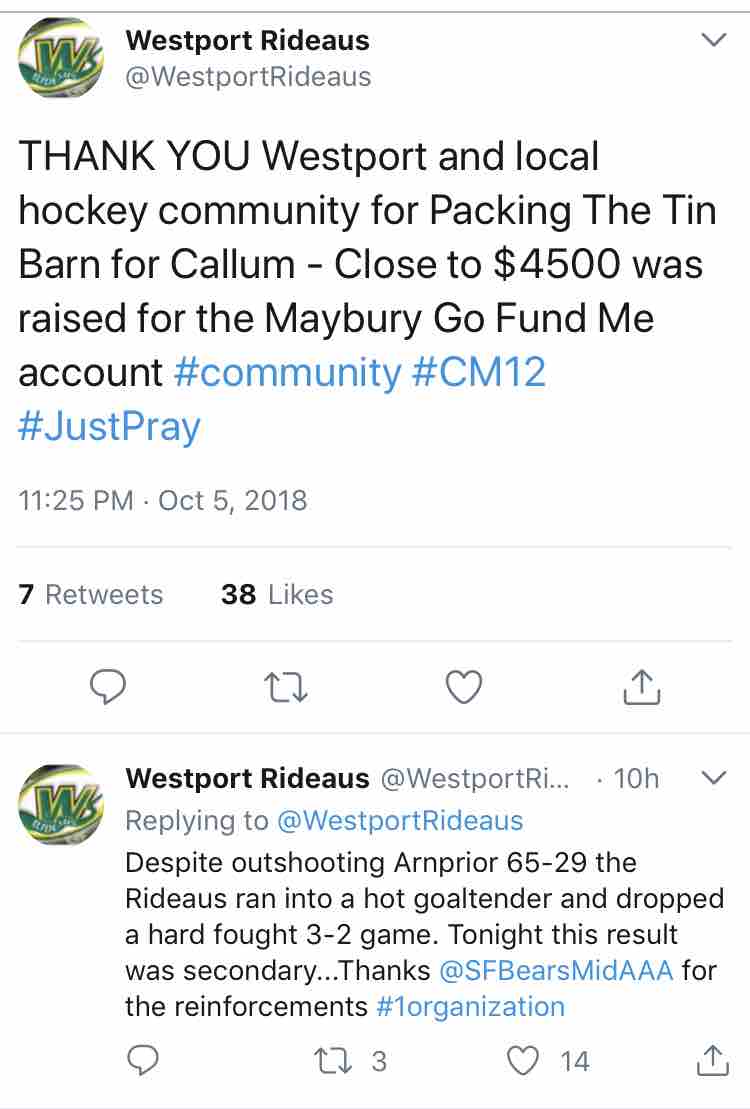Retweet the reply tweet showing 3 retweets
750x1109 pixels.
click(x=350, y=1061)
